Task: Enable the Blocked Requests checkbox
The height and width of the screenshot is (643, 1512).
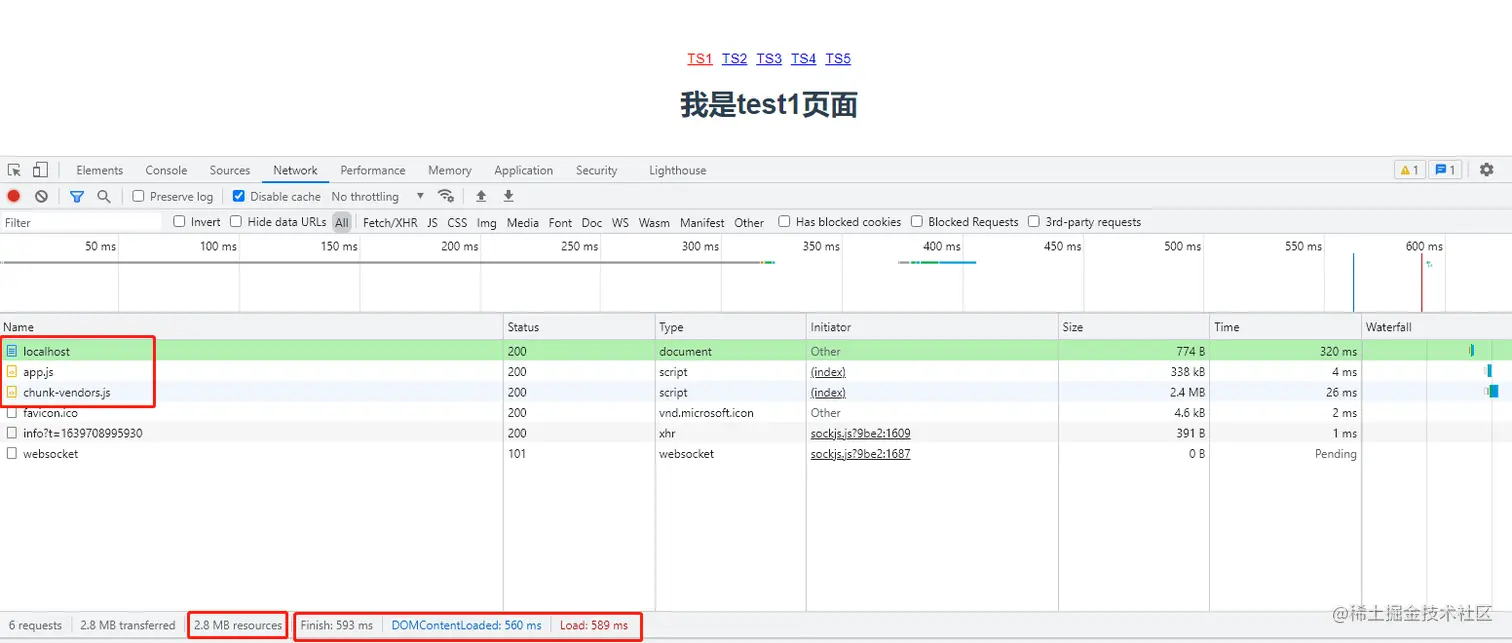Action: click(x=917, y=222)
